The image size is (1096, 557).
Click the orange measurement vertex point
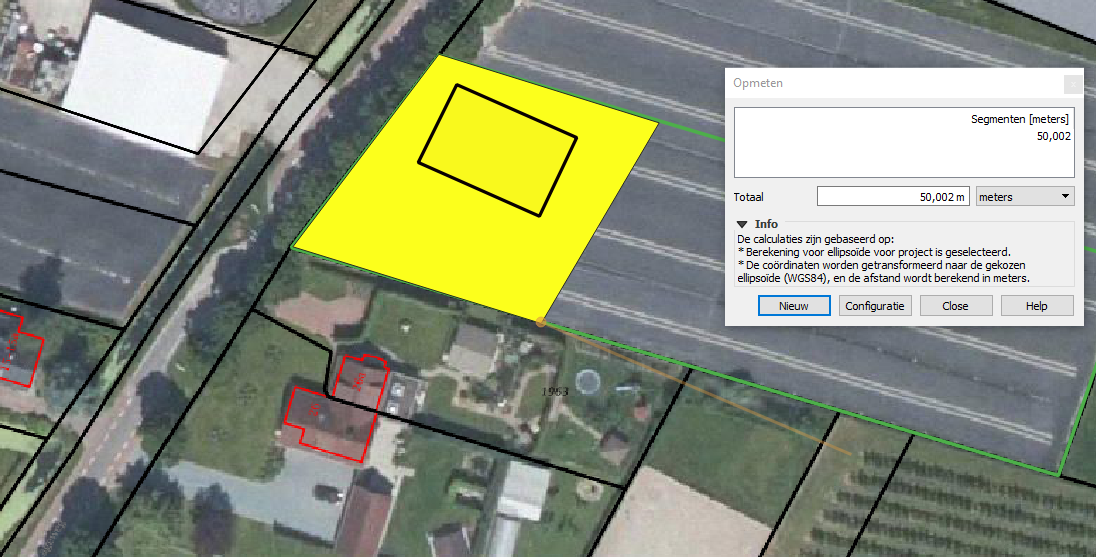coord(540,322)
